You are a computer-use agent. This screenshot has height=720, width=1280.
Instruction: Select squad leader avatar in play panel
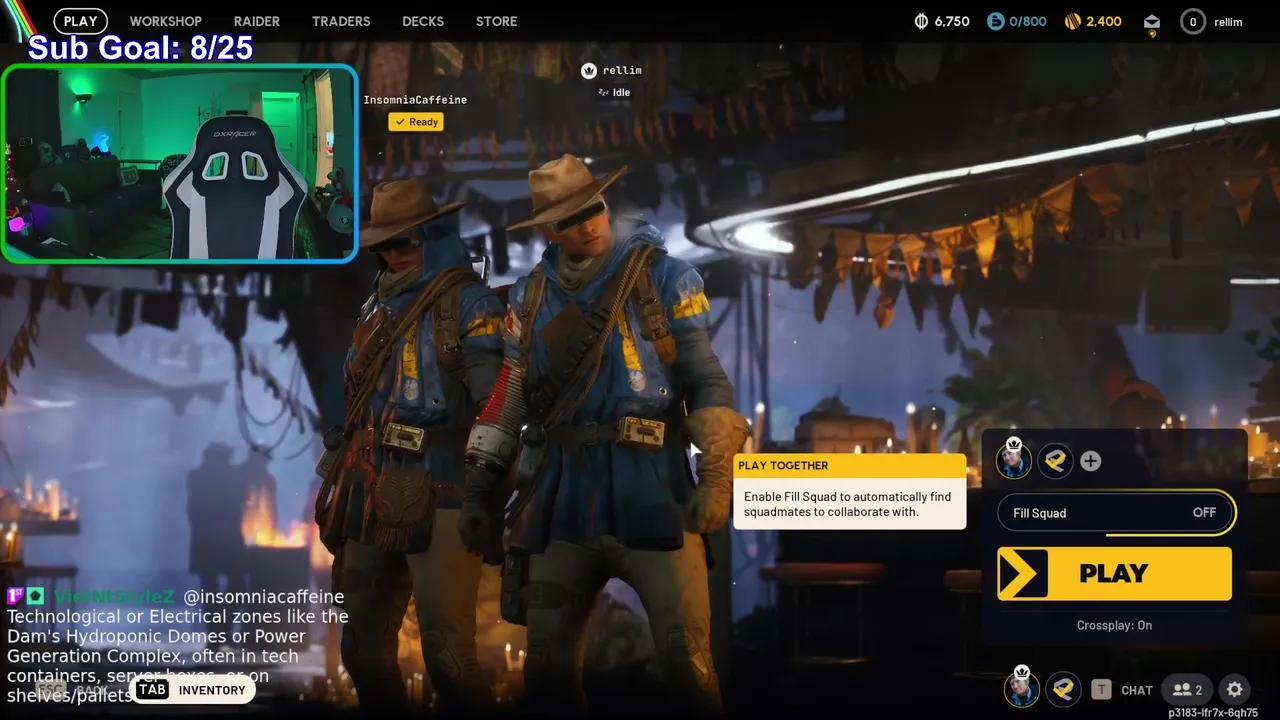point(1014,461)
